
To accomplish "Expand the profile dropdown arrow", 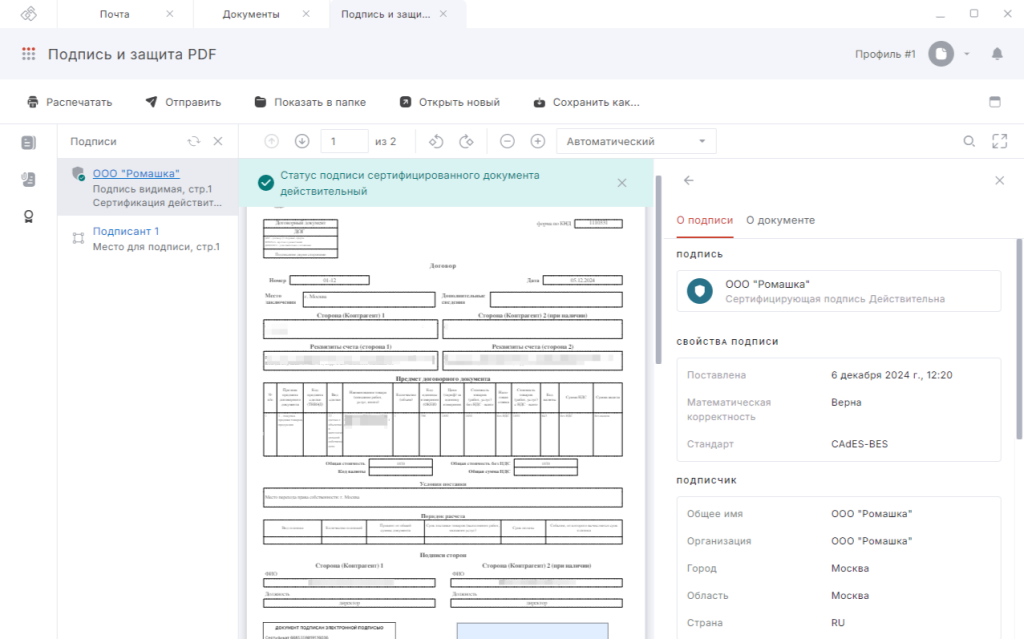I will click(x=967, y=54).
